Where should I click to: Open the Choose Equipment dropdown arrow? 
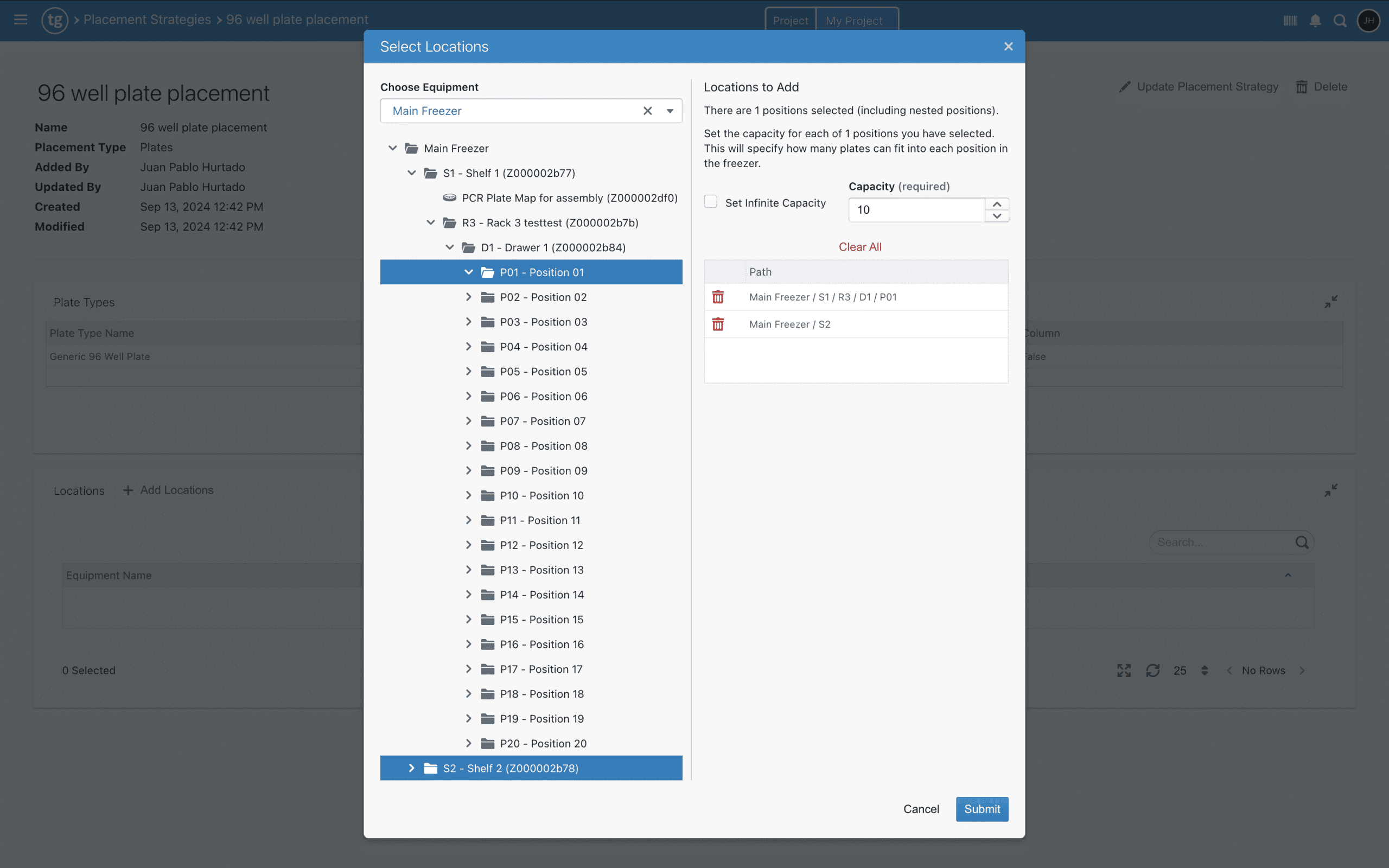coord(669,110)
